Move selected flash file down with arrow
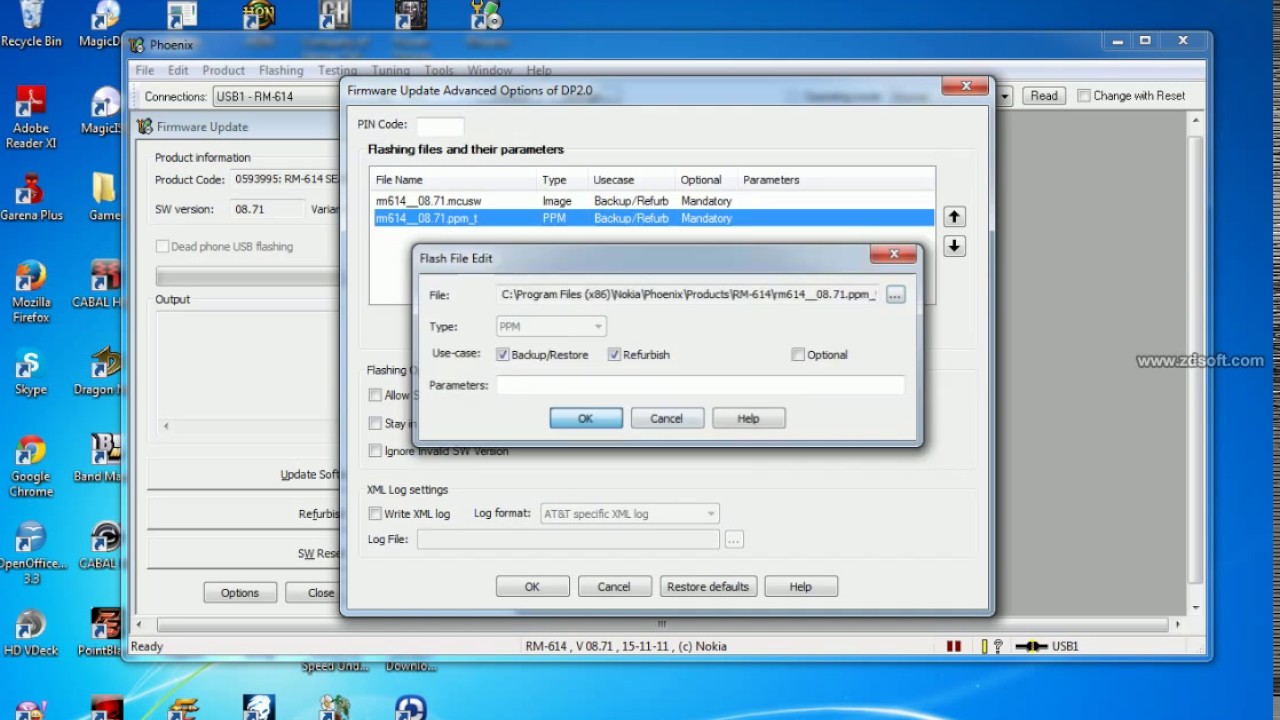 coord(954,246)
